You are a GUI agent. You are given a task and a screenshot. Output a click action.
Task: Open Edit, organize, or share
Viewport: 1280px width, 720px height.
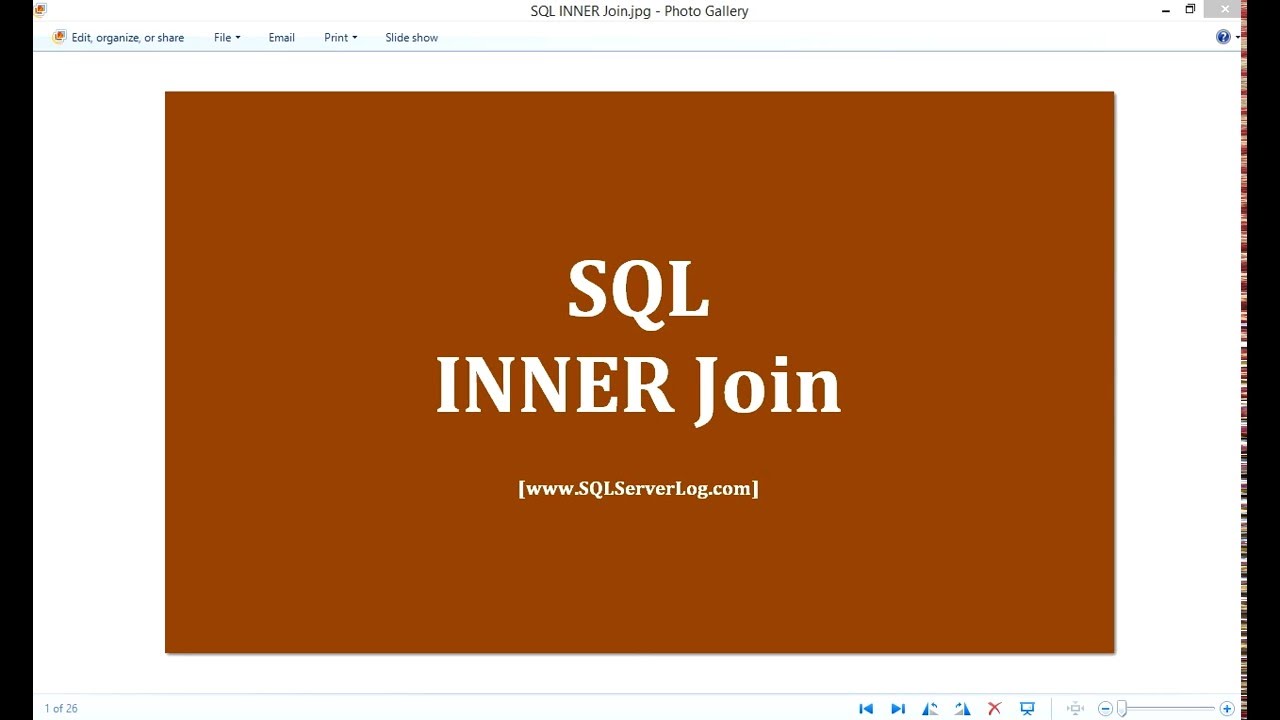pyautogui.click(x=119, y=37)
